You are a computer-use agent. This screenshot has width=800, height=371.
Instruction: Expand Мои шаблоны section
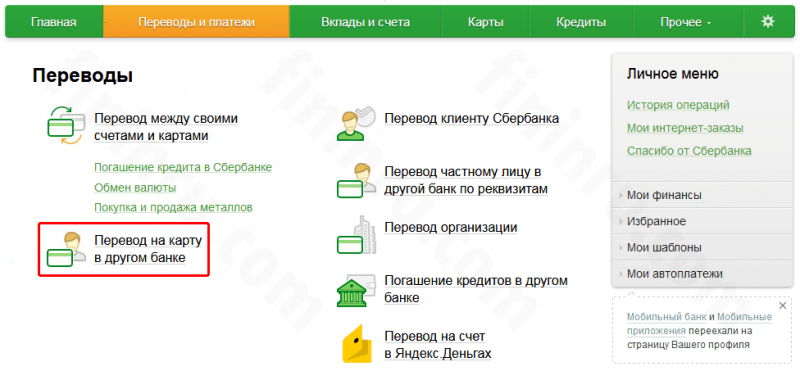701,247
